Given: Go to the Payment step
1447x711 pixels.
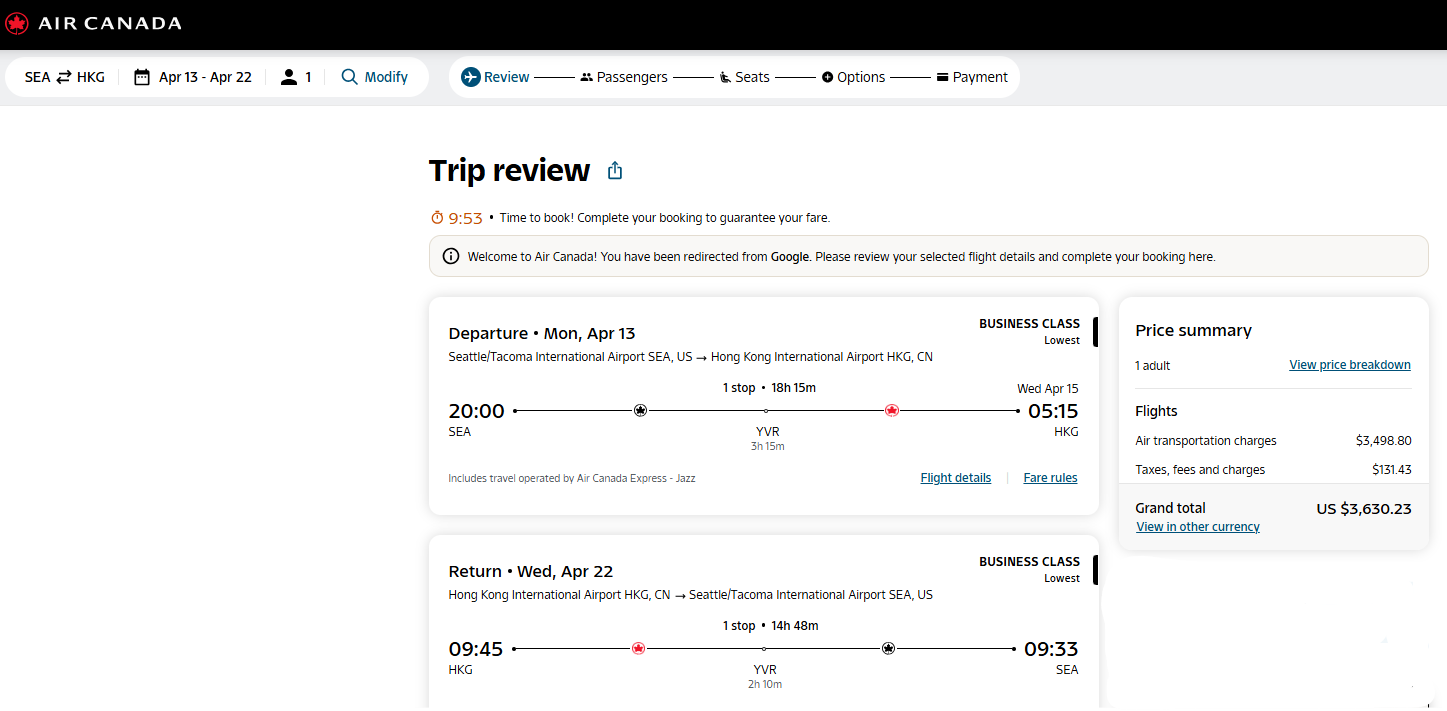Looking at the screenshot, I should point(972,77).
